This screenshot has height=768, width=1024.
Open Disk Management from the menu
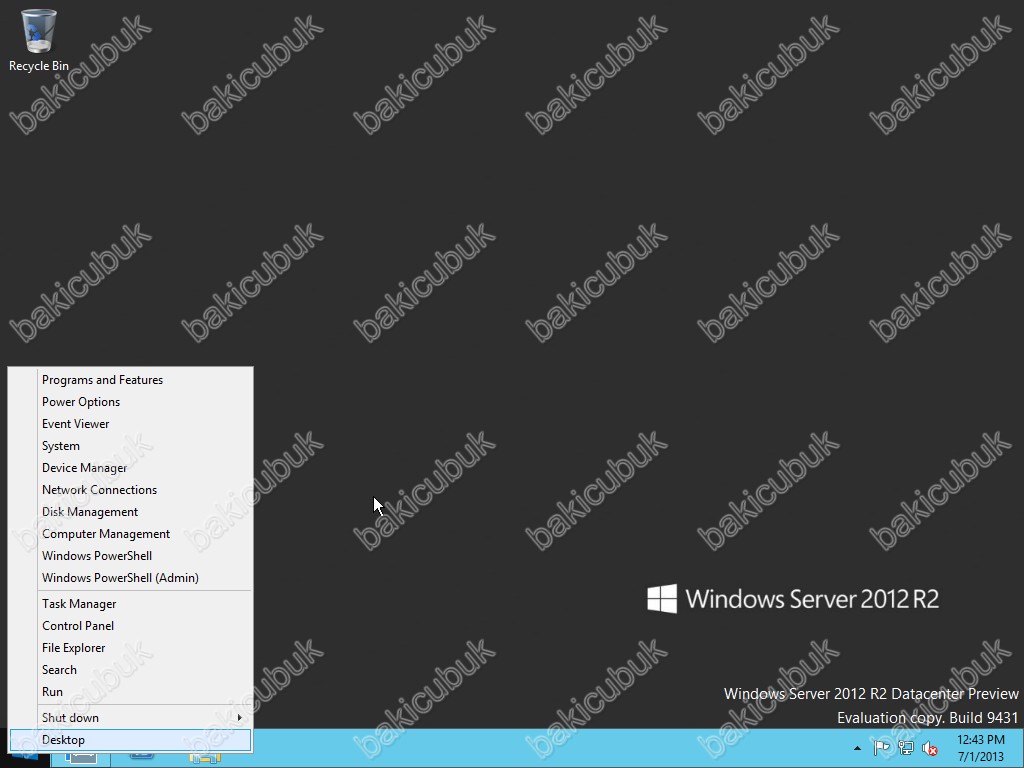click(x=131, y=512)
